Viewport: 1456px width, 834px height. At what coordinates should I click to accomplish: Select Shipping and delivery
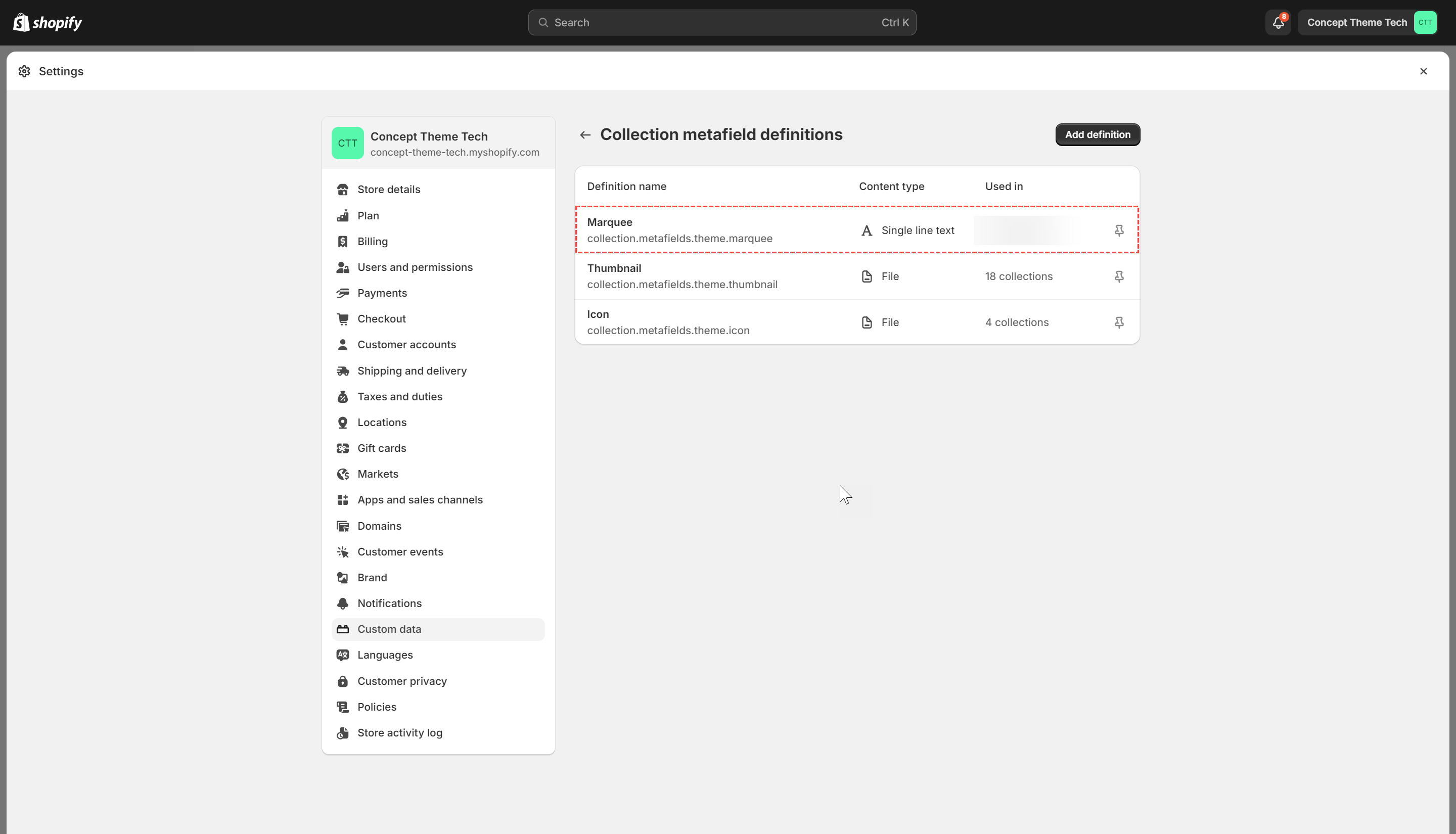click(x=438, y=370)
